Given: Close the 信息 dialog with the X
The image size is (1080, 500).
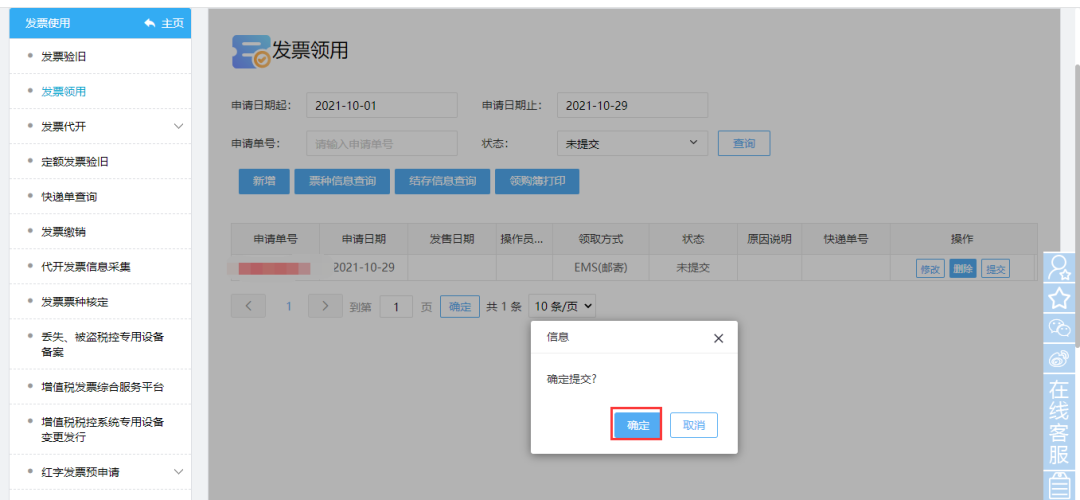Looking at the screenshot, I should [718, 338].
